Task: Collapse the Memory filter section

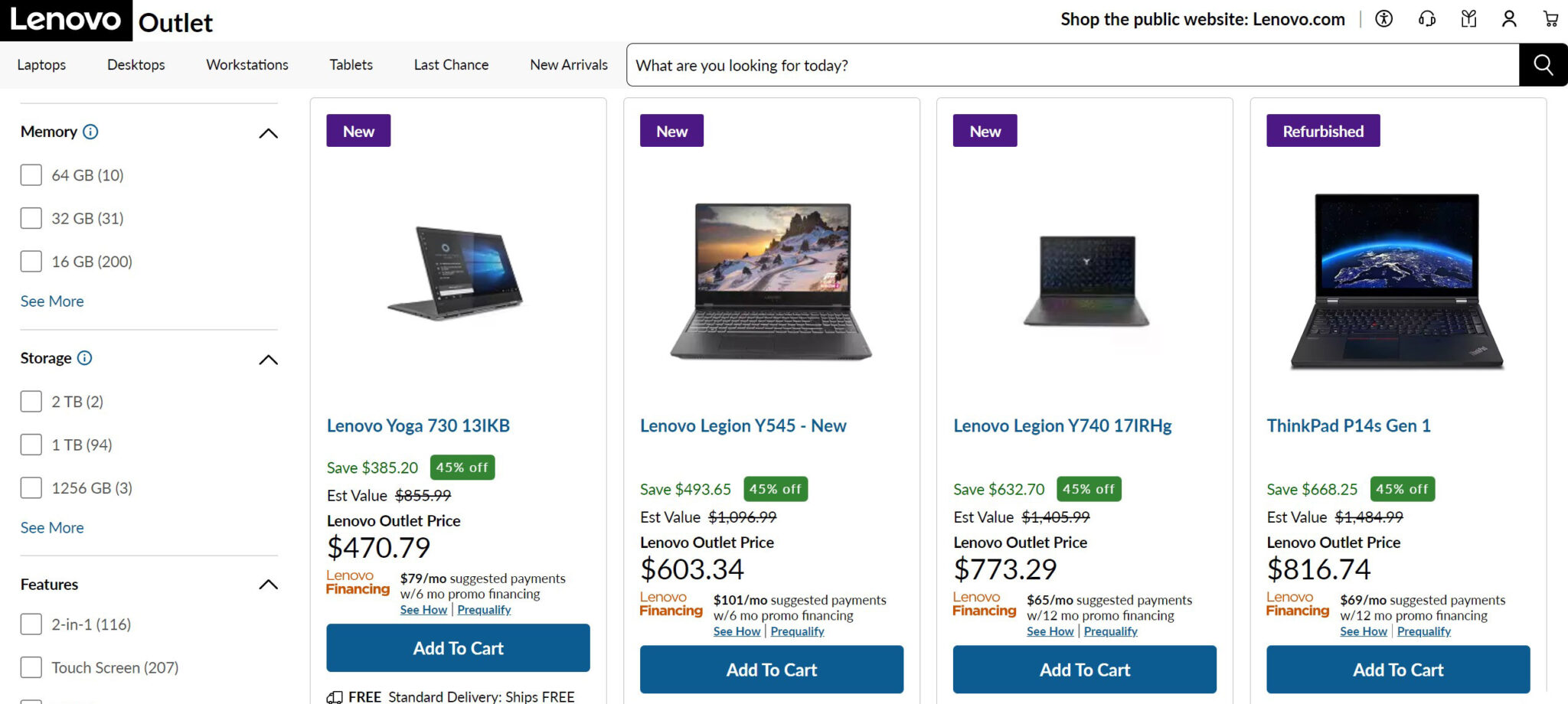Action: click(269, 132)
